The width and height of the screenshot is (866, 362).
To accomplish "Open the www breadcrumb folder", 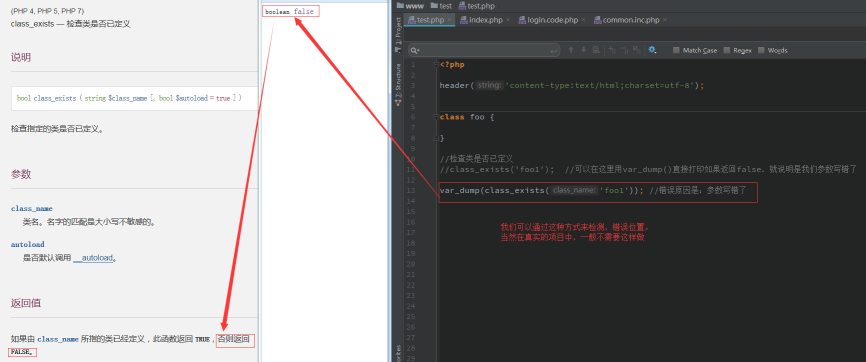I will pos(409,6).
